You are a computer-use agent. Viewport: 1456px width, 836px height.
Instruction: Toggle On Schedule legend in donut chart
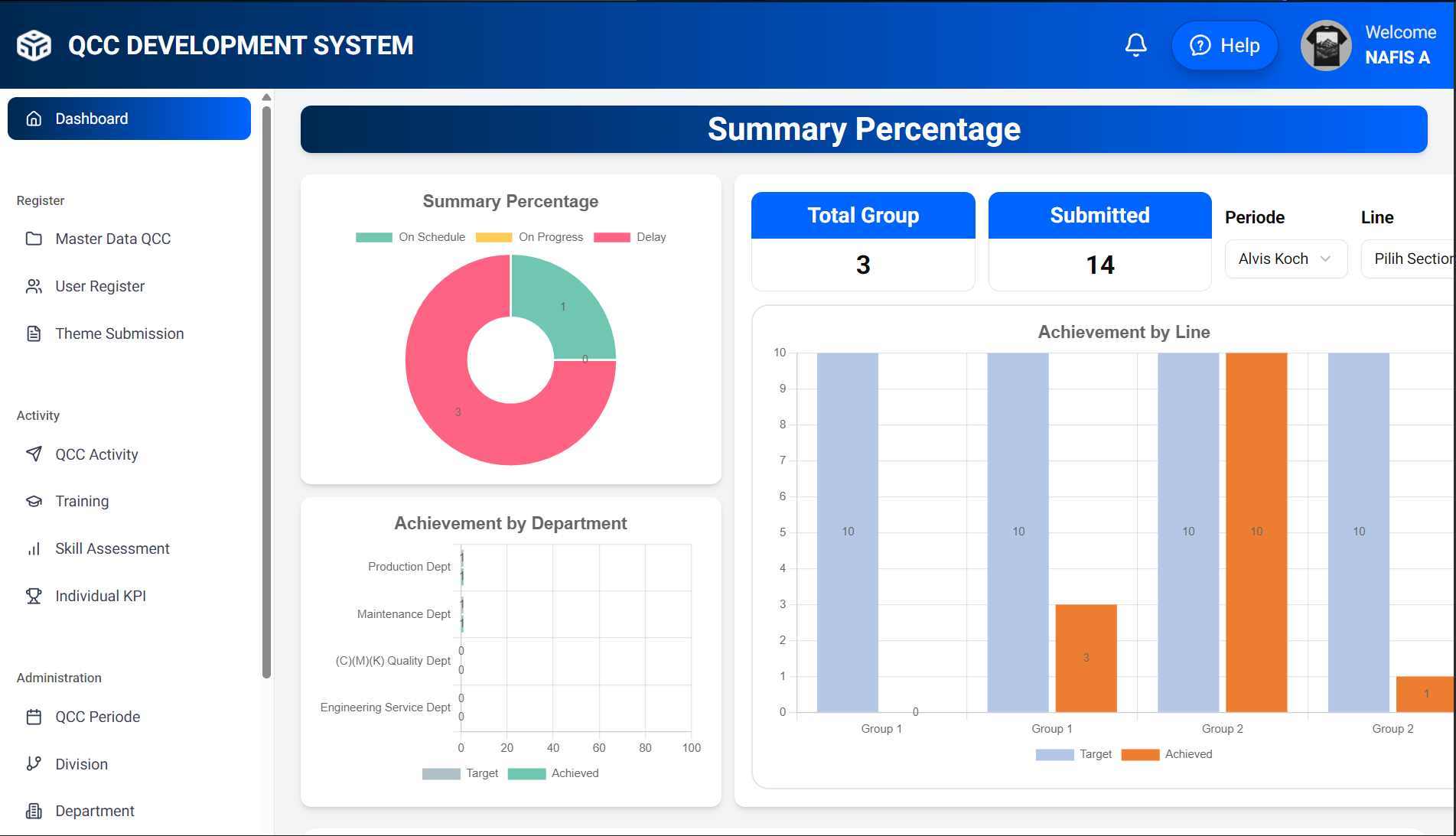411,237
